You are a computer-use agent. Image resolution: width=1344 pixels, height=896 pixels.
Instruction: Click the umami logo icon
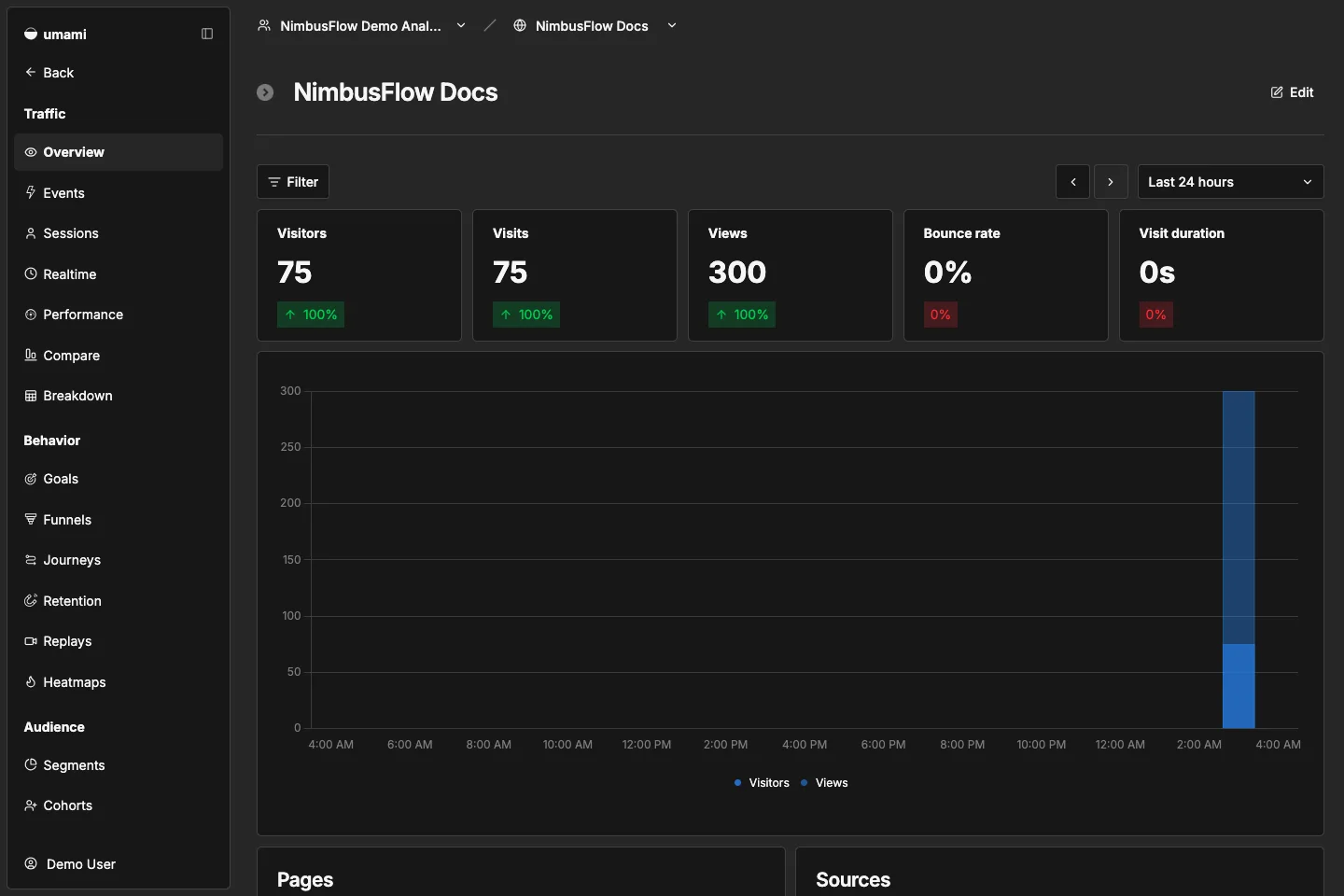pos(31,34)
